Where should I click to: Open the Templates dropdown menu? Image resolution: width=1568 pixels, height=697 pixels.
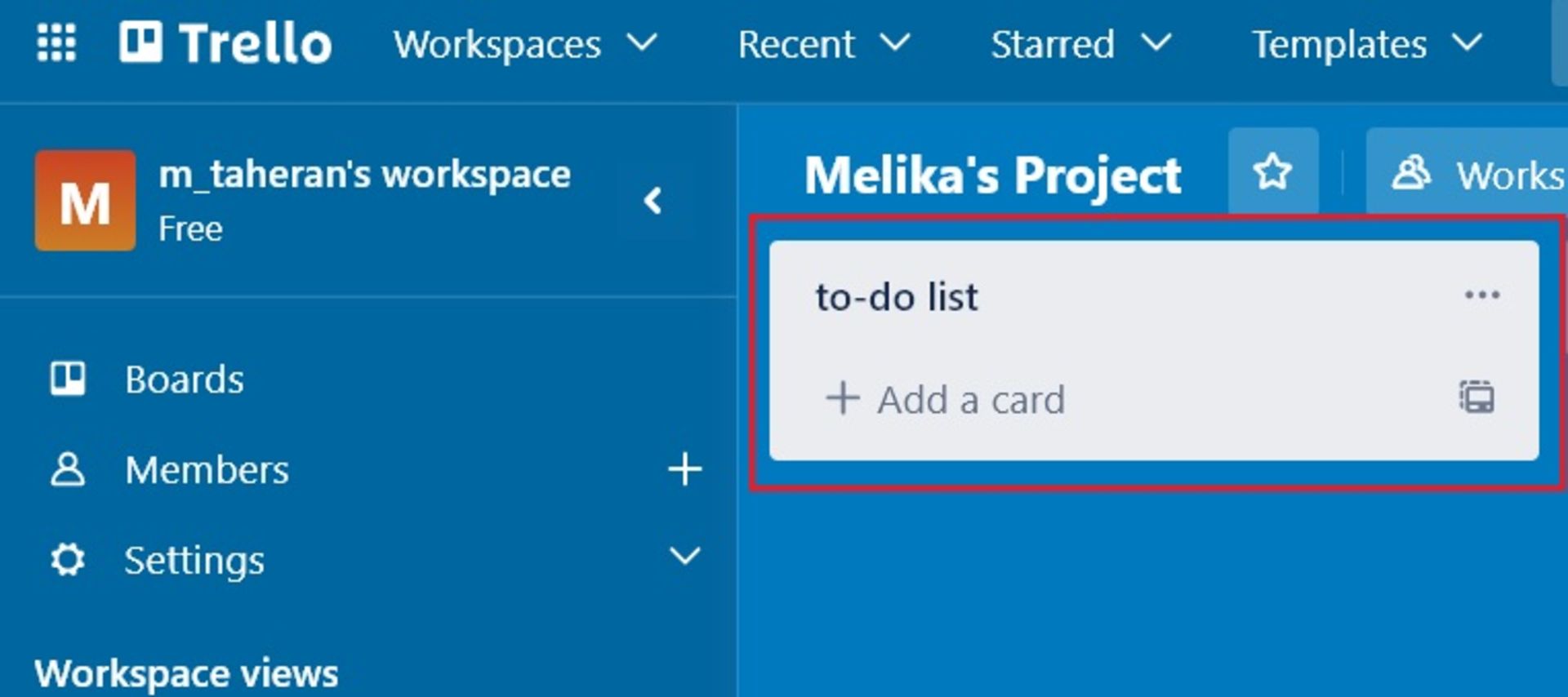(x=1366, y=44)
